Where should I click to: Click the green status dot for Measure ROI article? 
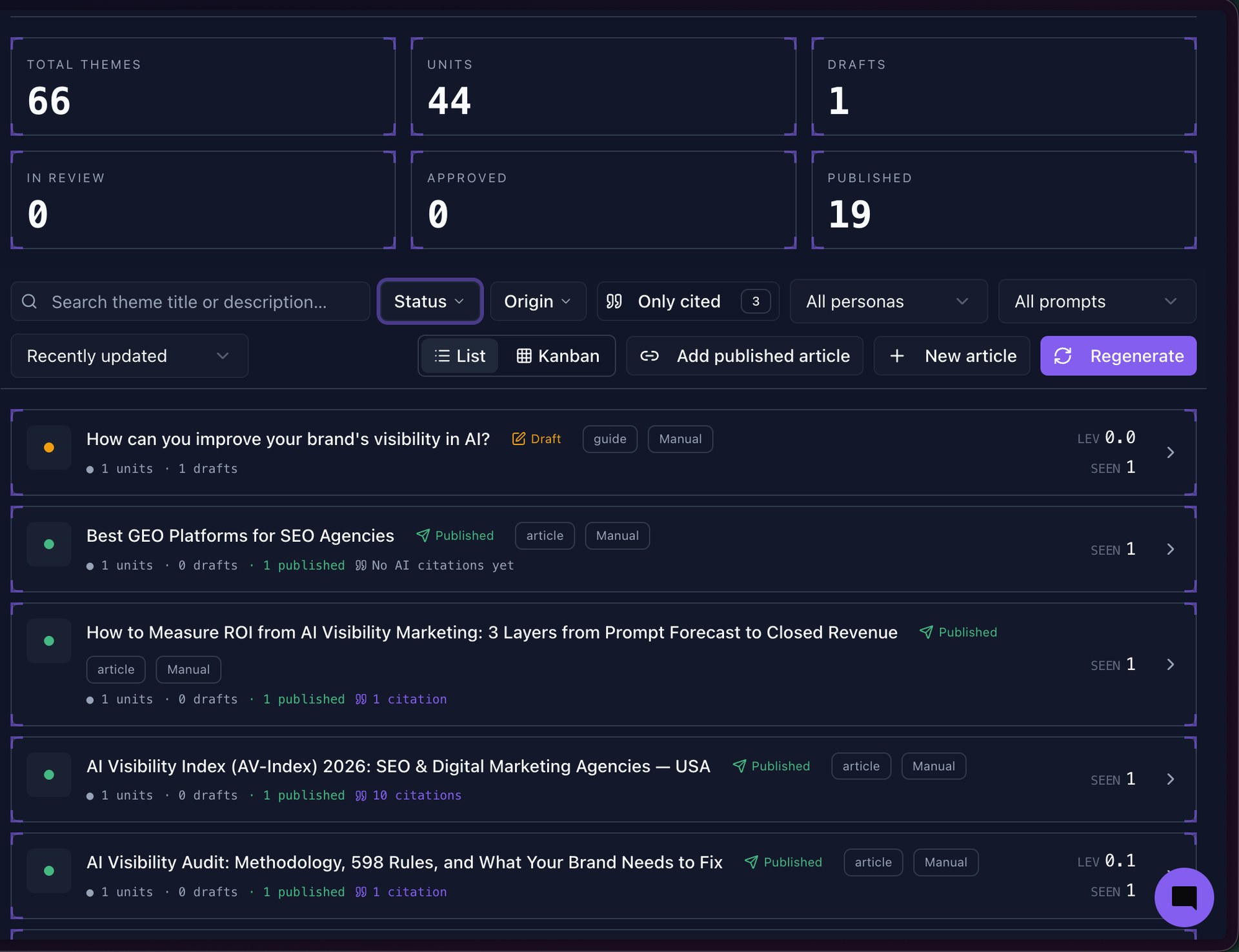pos(49,641)
